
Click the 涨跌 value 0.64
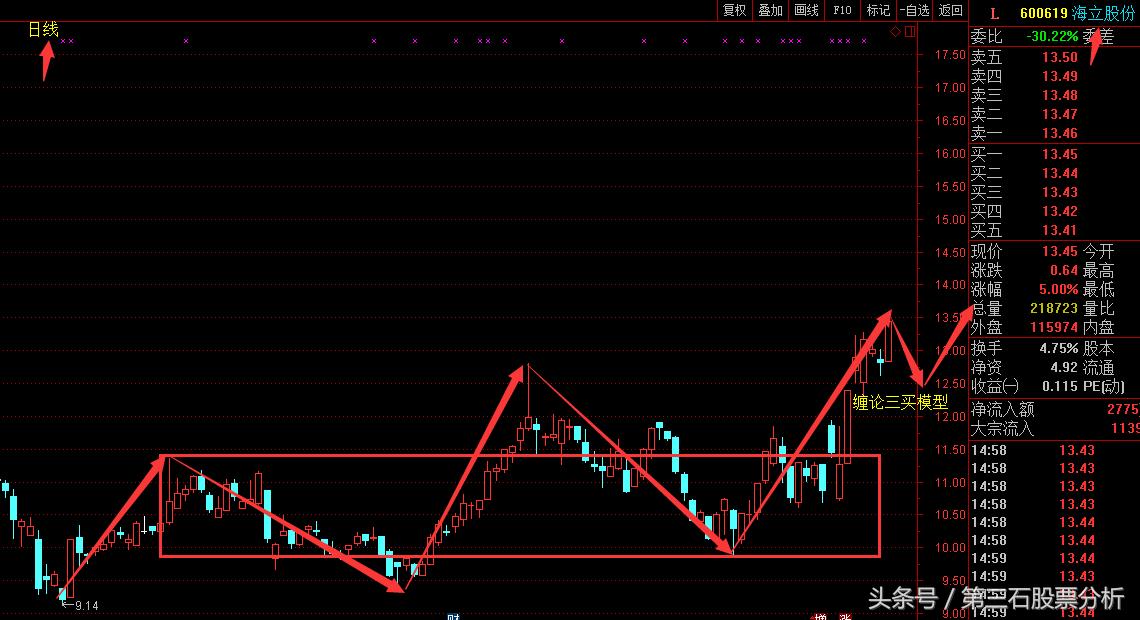[x=1064, y=270]
